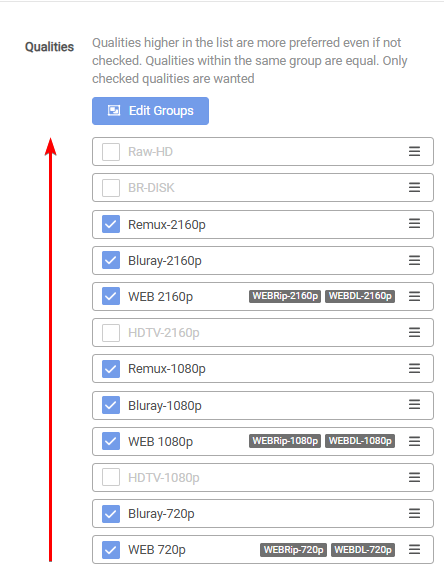The width and height of the screenshot is (444, 571).
Task: Uncheck the Remux-2160p checkbox
Action: coord(111,224)
